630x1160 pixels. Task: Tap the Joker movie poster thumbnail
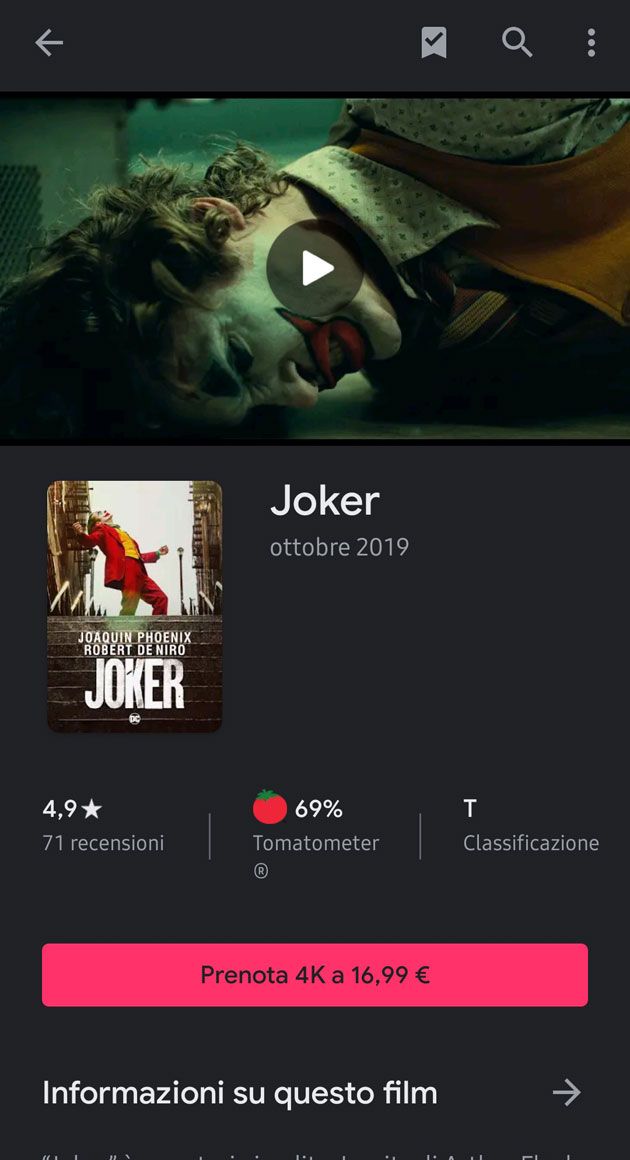[x=135, y=607]
